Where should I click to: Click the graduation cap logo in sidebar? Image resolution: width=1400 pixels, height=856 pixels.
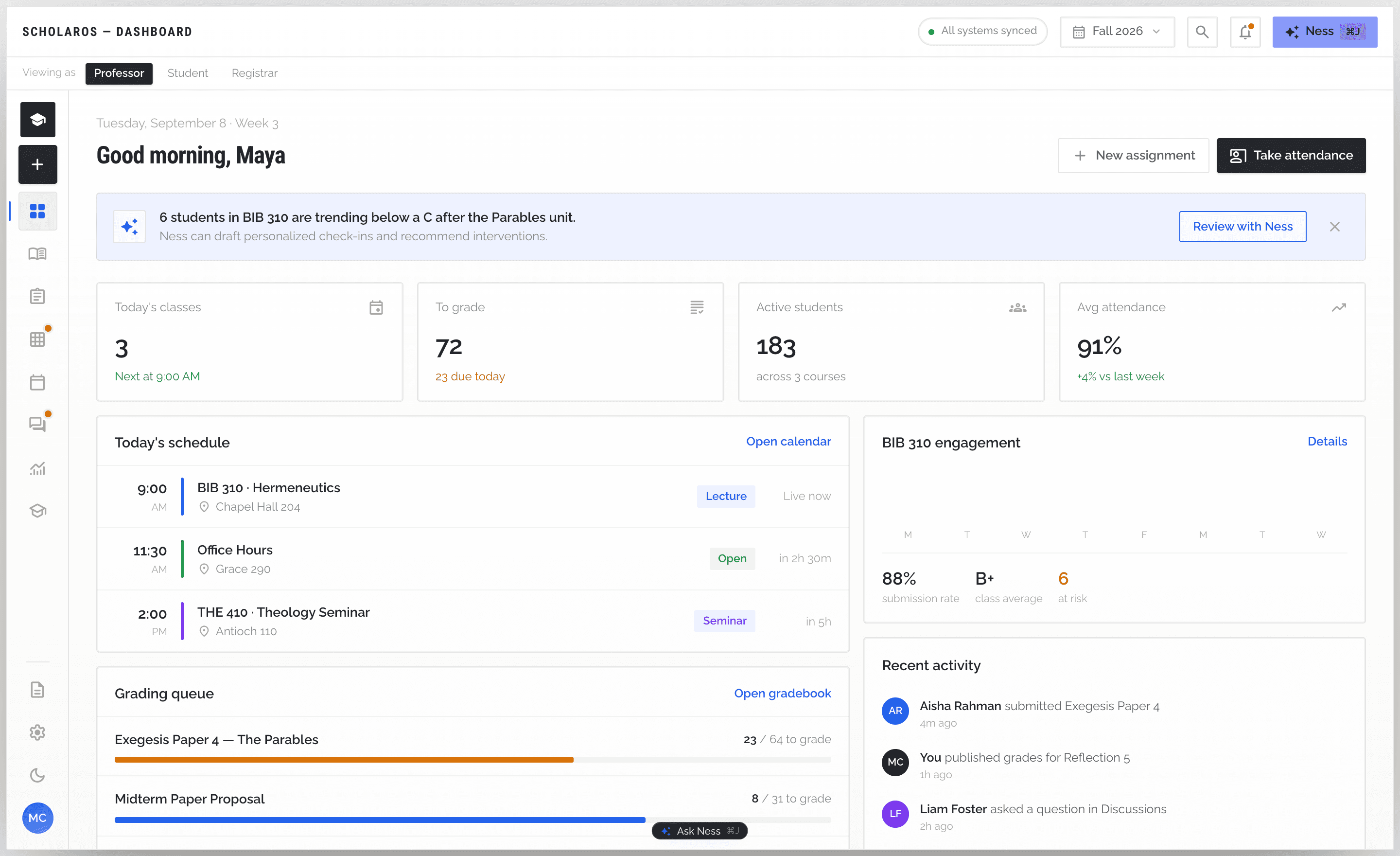tap(37, 119)
